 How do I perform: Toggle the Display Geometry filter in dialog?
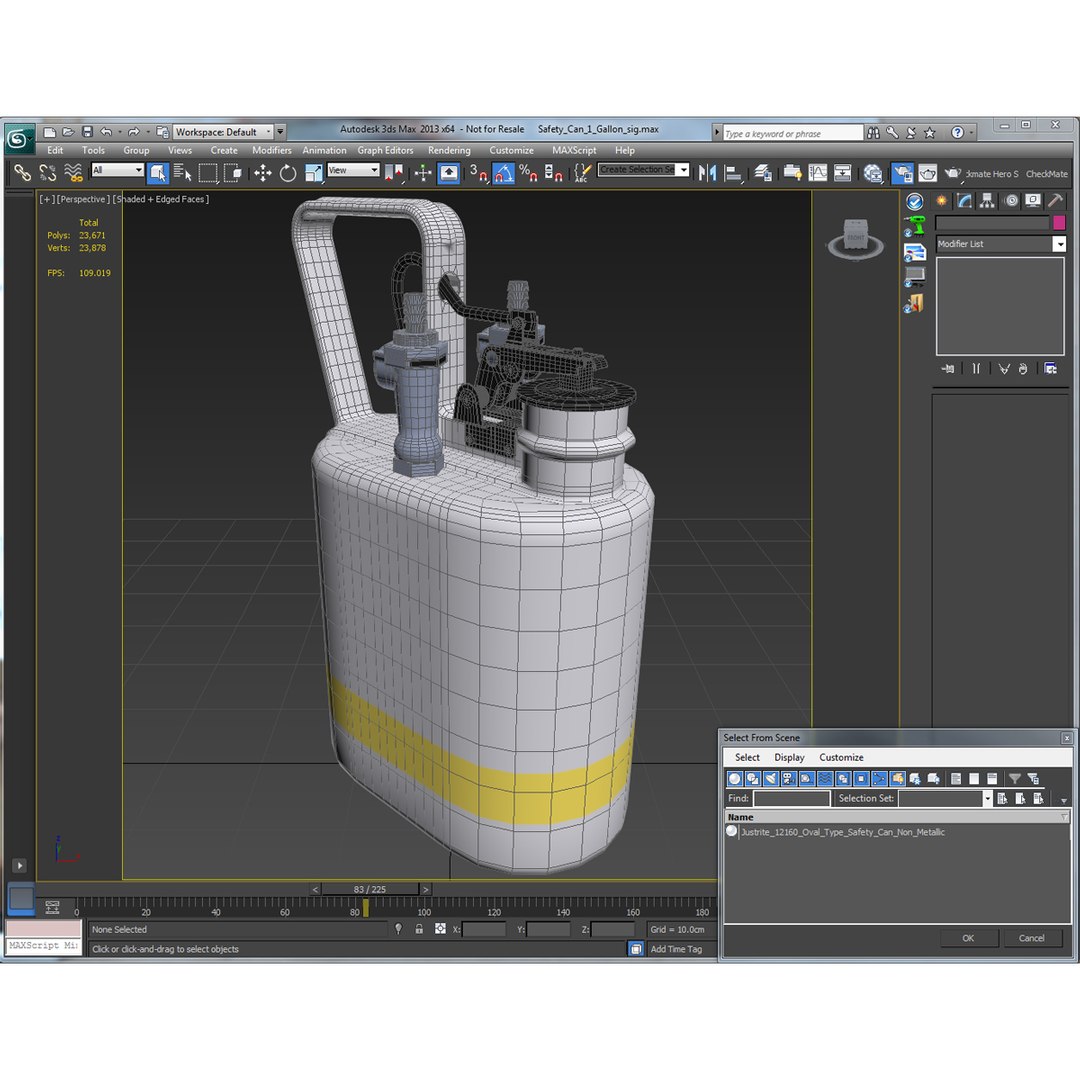[735, 779]
